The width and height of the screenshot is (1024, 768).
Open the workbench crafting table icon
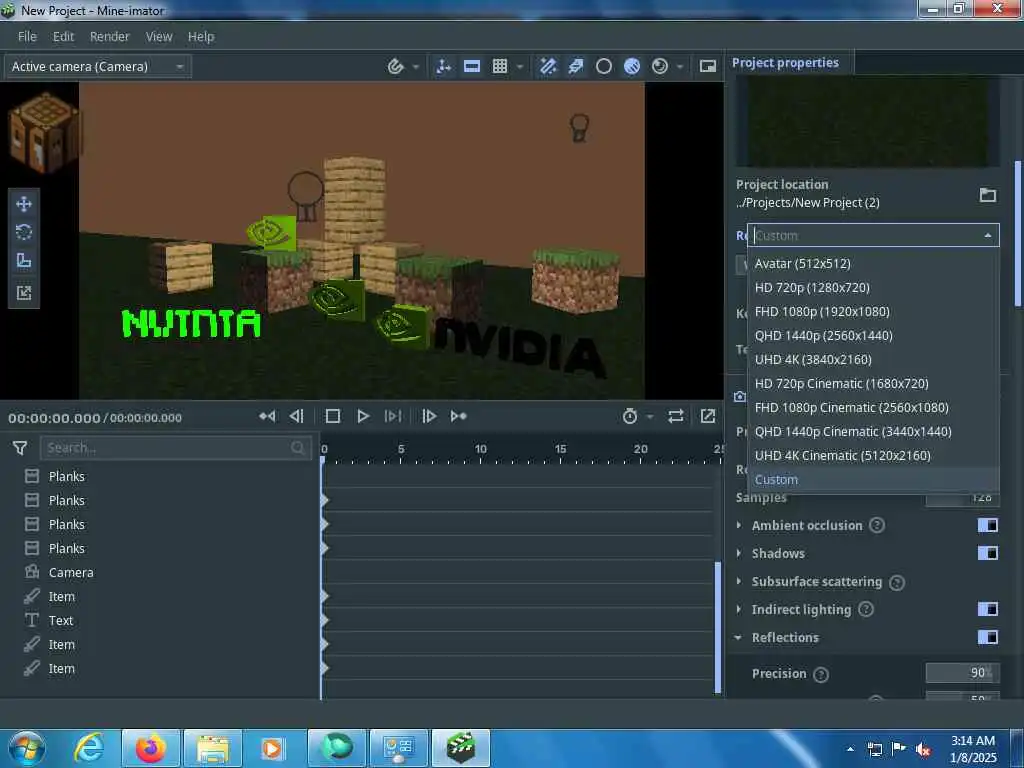(44, 133)
